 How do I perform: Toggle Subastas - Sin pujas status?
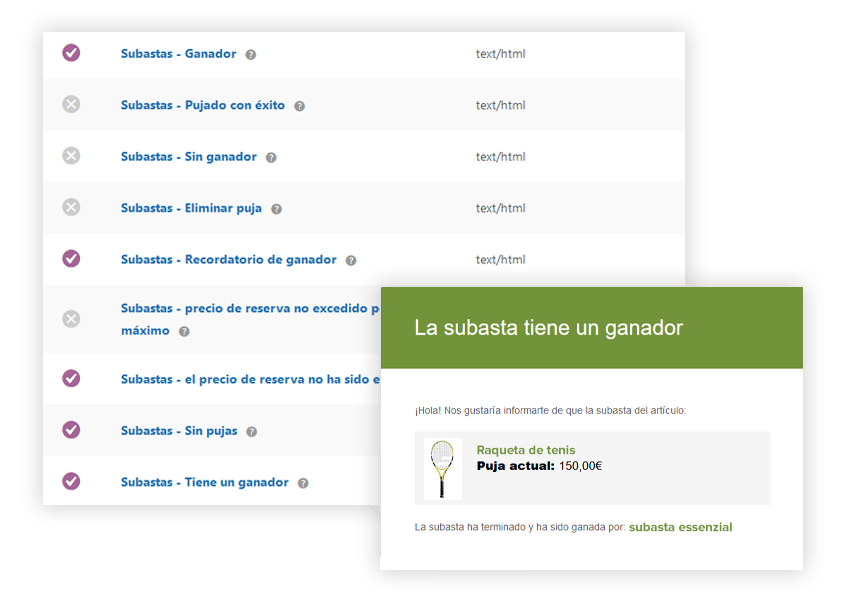[x=71, y=430]
